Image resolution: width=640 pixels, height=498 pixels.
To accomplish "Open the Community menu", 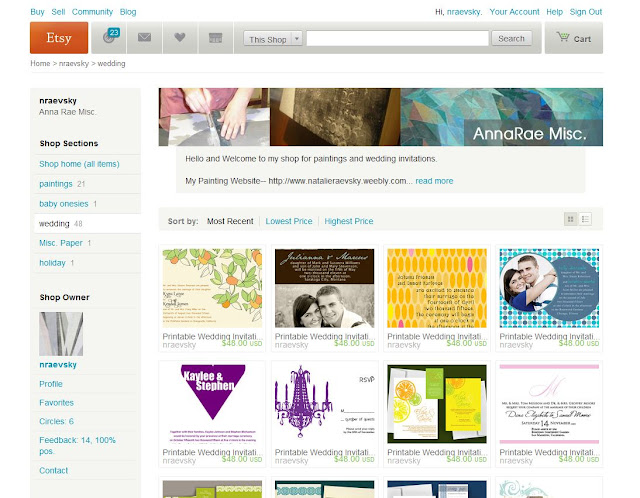I will [92, 12].
